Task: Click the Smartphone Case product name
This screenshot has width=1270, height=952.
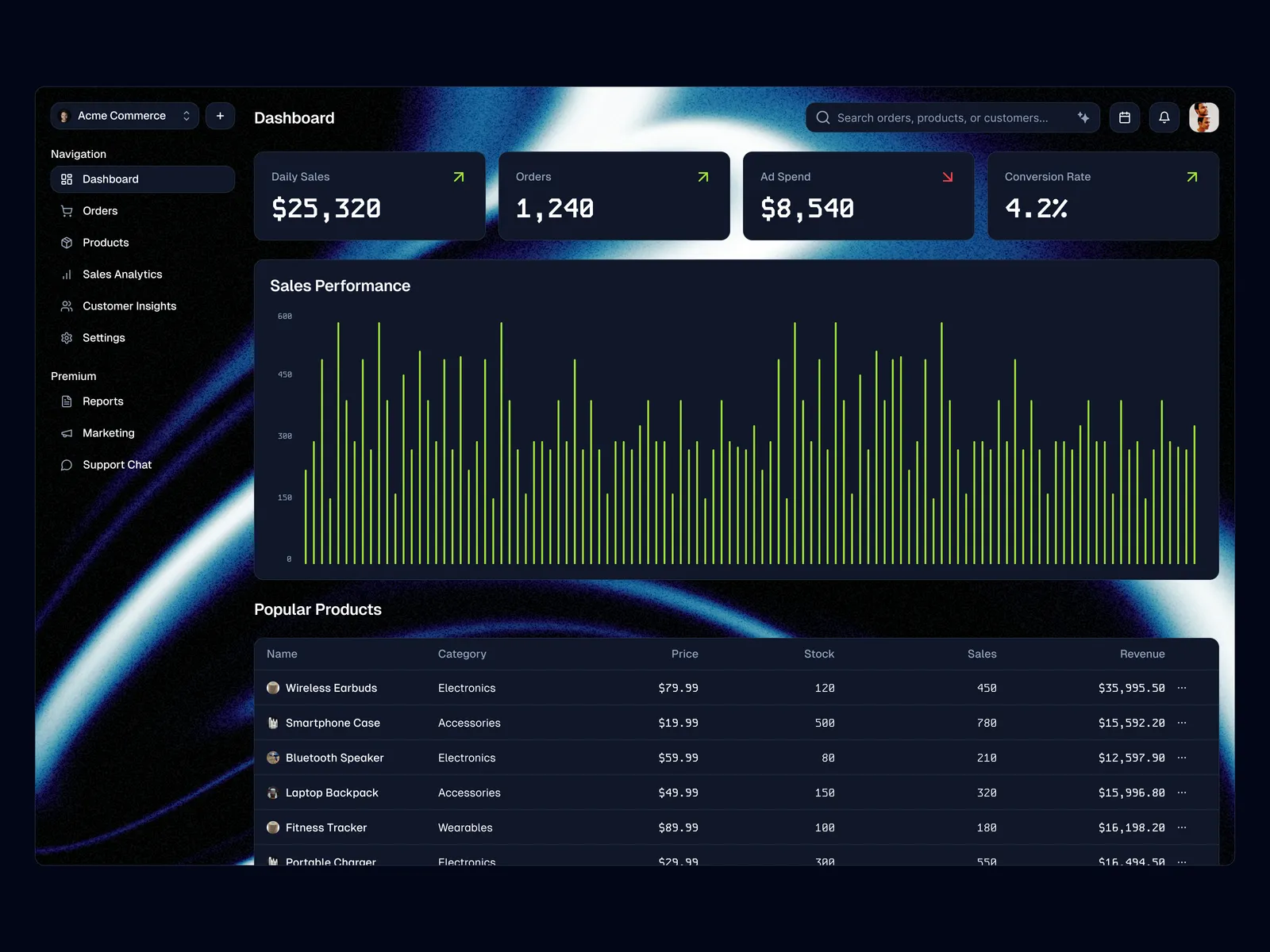Action: point(333,723)
